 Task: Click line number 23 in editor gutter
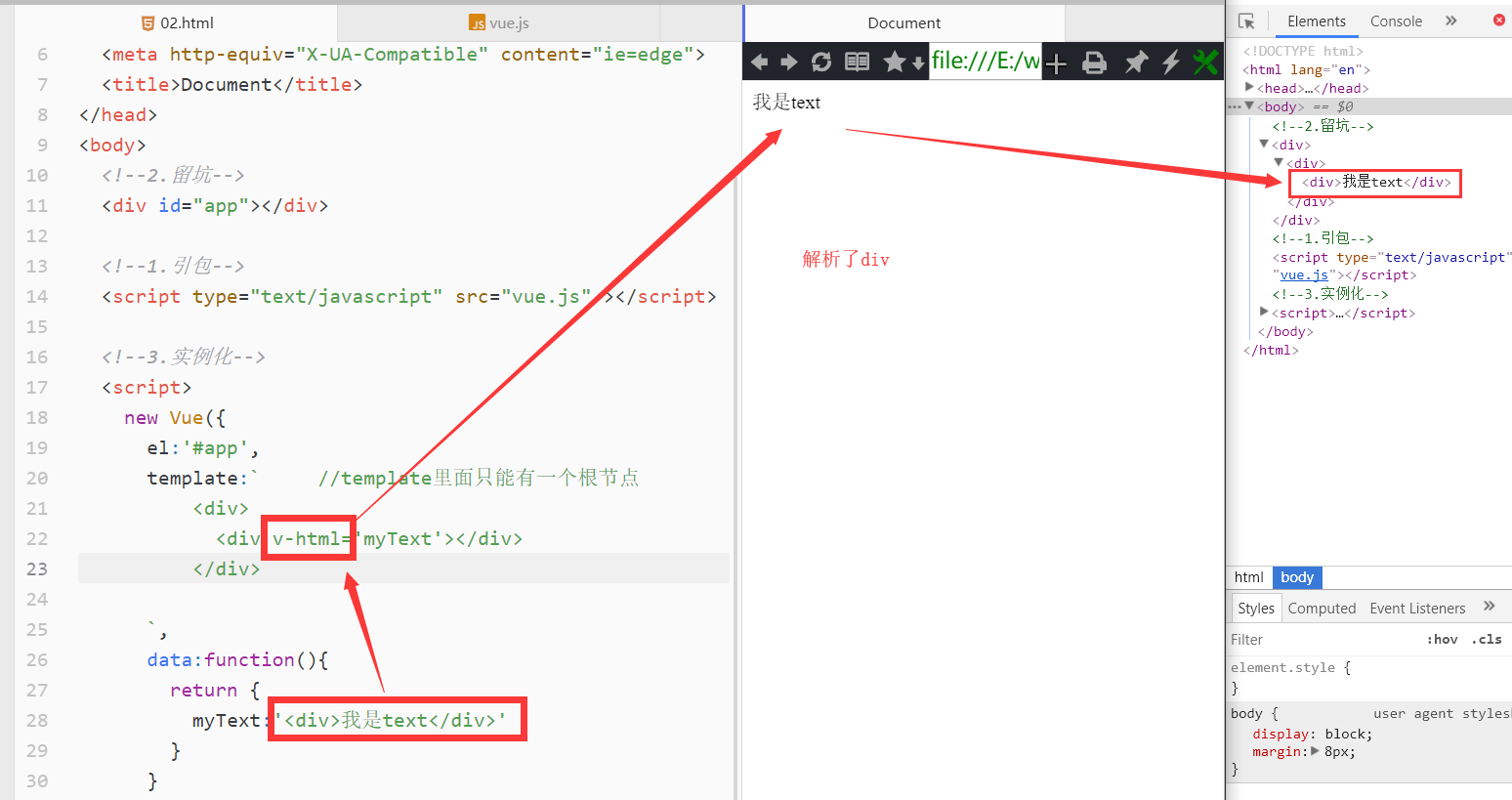click(37, 568)
